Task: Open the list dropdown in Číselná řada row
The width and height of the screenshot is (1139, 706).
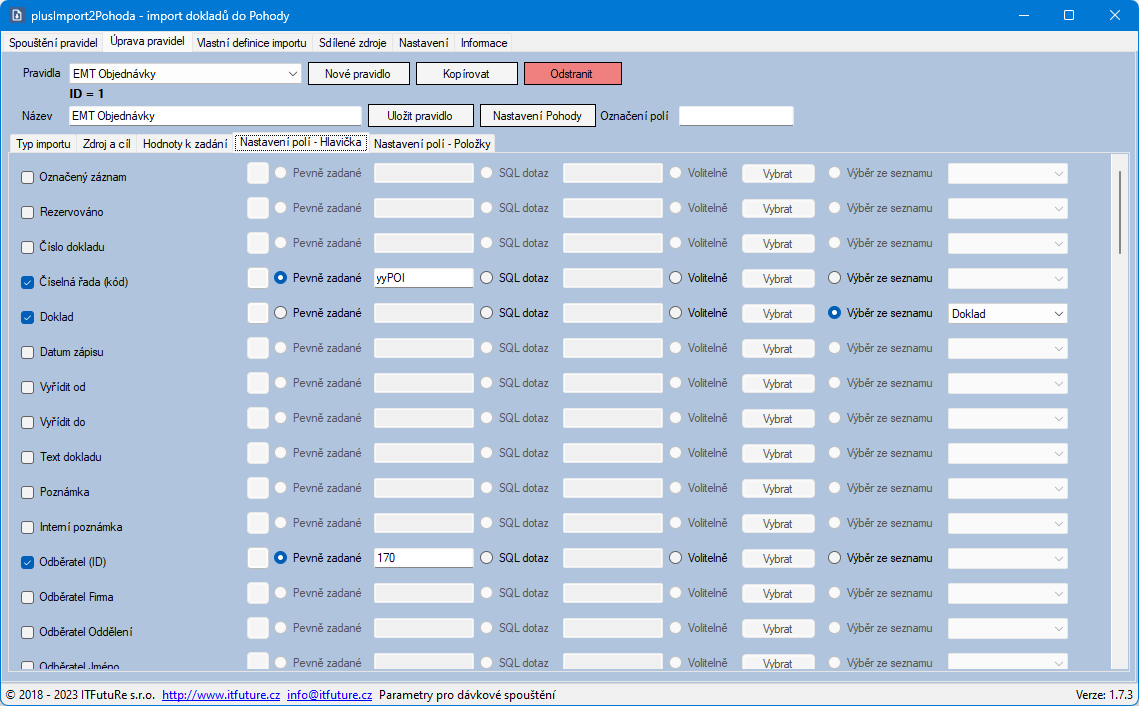Action: pos(1008,278)
